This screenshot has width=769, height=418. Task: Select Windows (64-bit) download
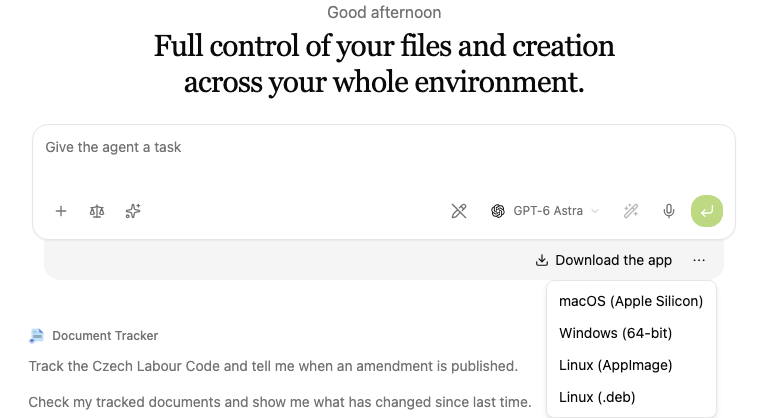click(x=631, y=333)
